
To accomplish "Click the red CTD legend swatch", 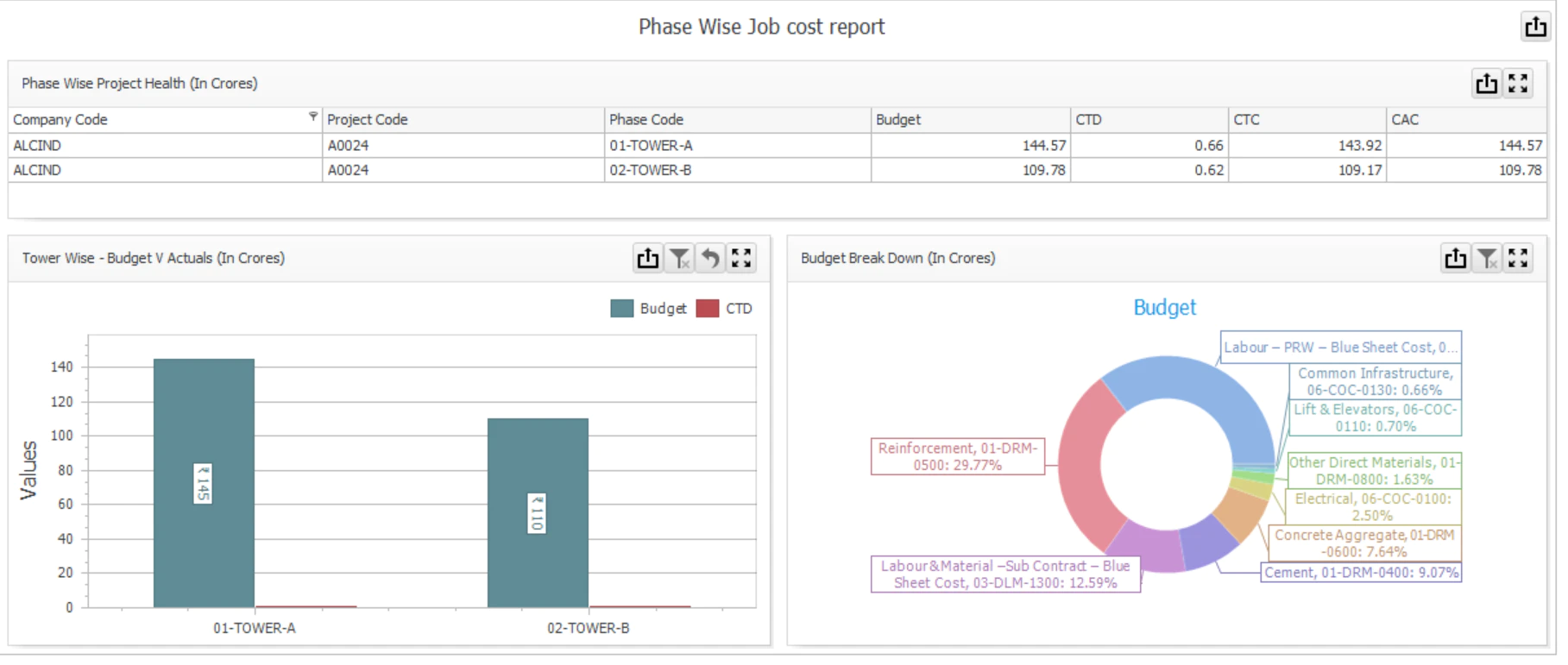I will [x=708, y=309].
